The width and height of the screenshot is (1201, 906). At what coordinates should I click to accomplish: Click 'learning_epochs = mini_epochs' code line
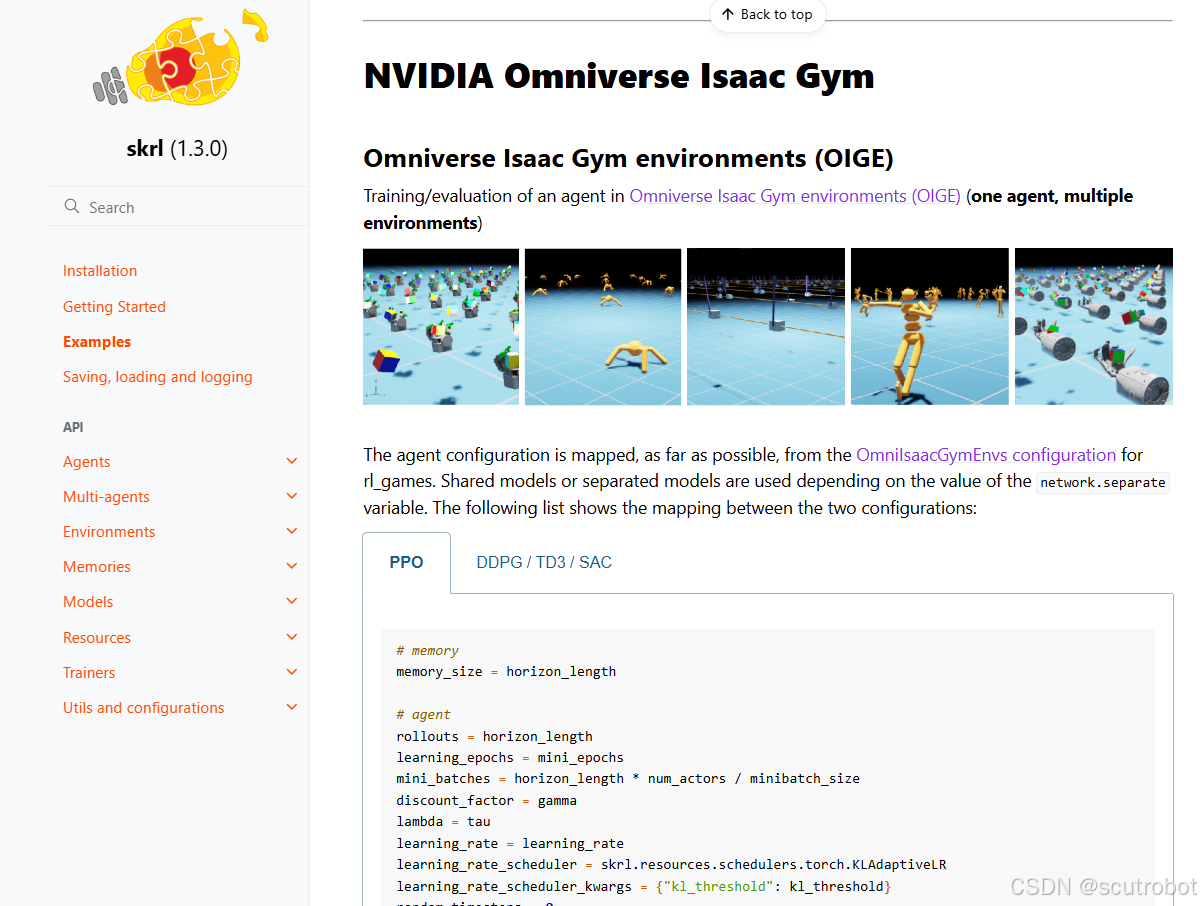510,758
